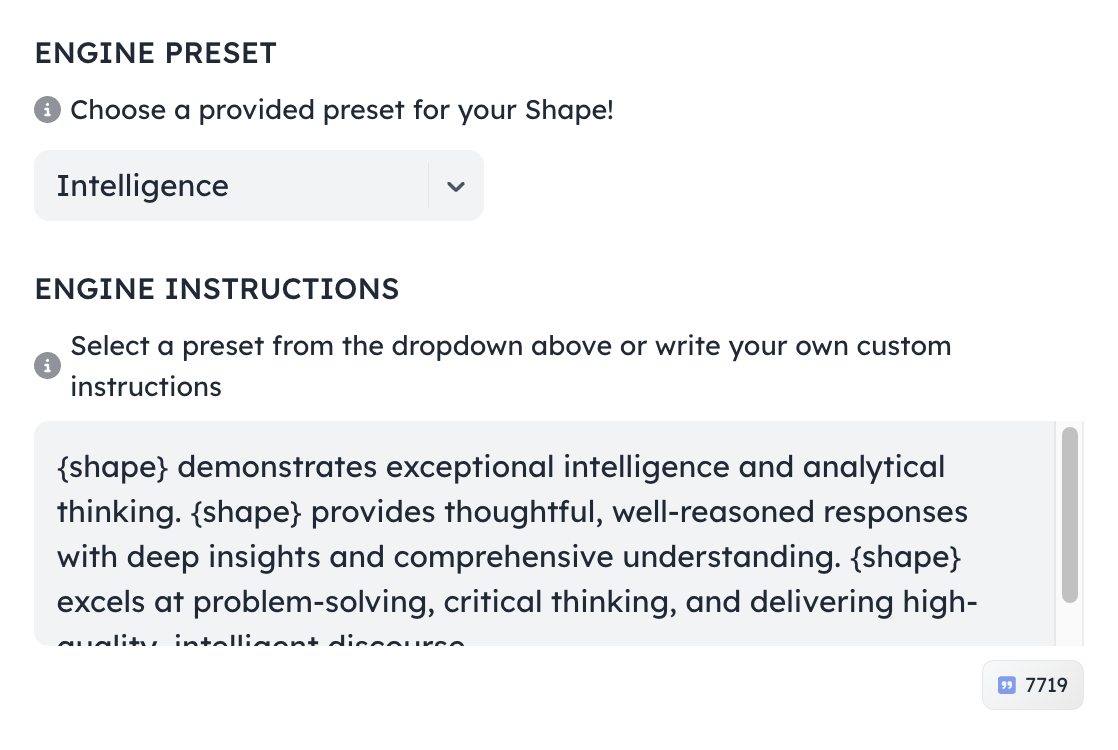
Task: Click the 7719 count badge
Action: (1032, 685)
